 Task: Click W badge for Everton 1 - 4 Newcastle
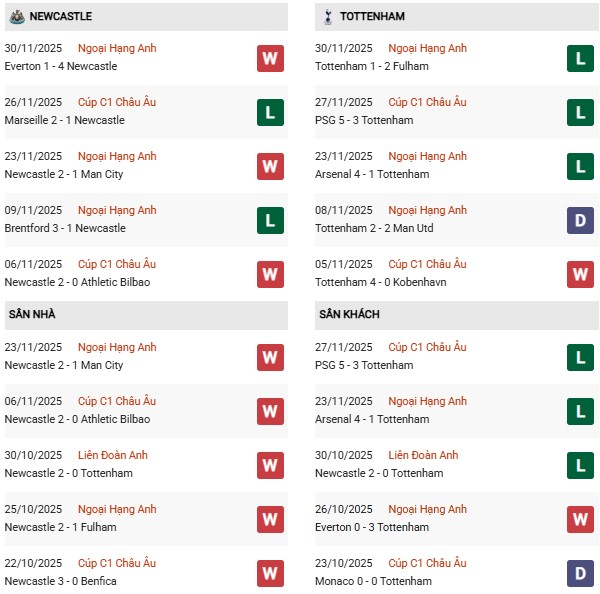[x=270, y=58]
